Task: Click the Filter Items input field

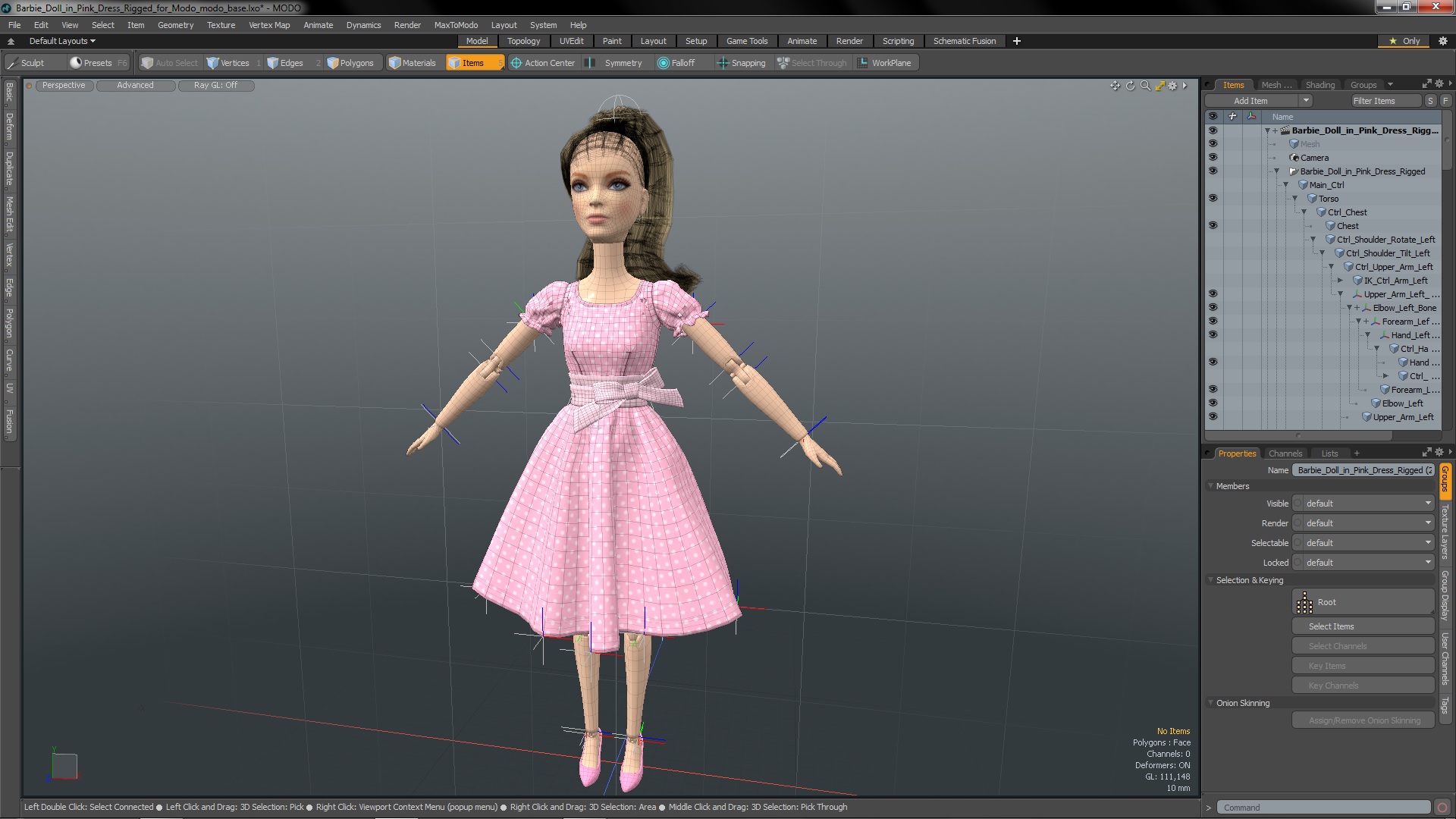Action: point(1385,101)
